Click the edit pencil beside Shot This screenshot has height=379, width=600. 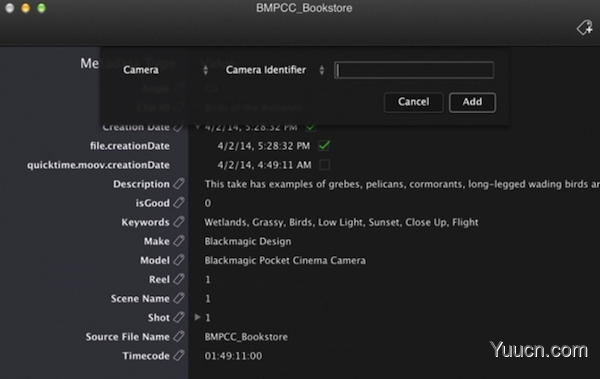click(x=179, y=317)
